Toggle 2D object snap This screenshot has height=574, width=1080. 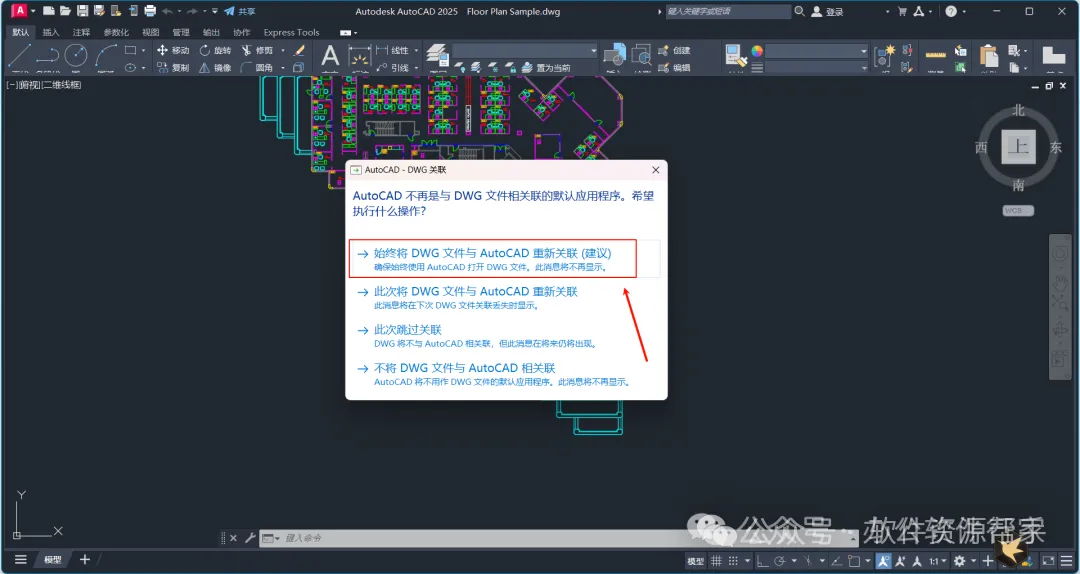pos(854,561)
